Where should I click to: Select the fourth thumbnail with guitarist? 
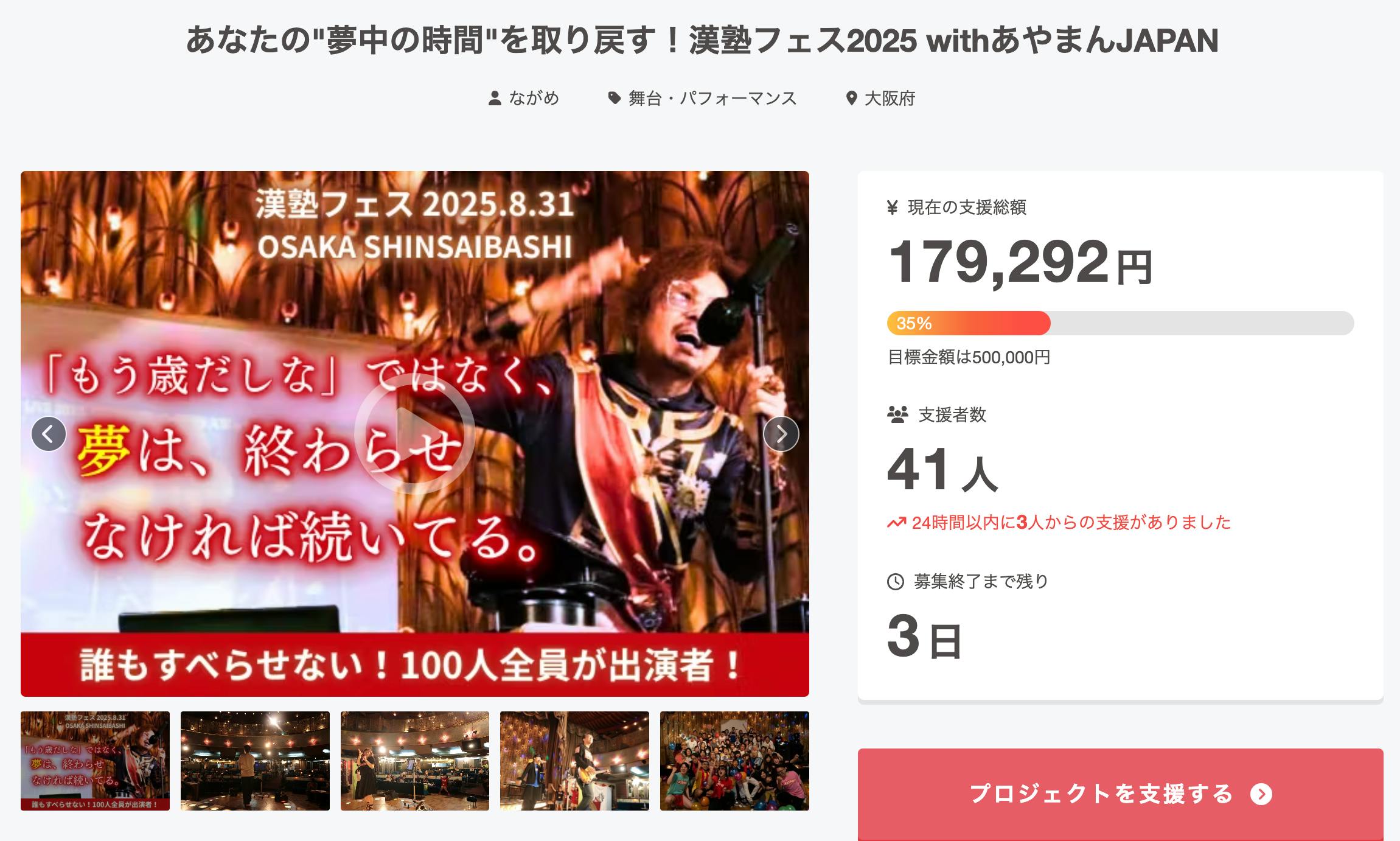tap(574, 761)
